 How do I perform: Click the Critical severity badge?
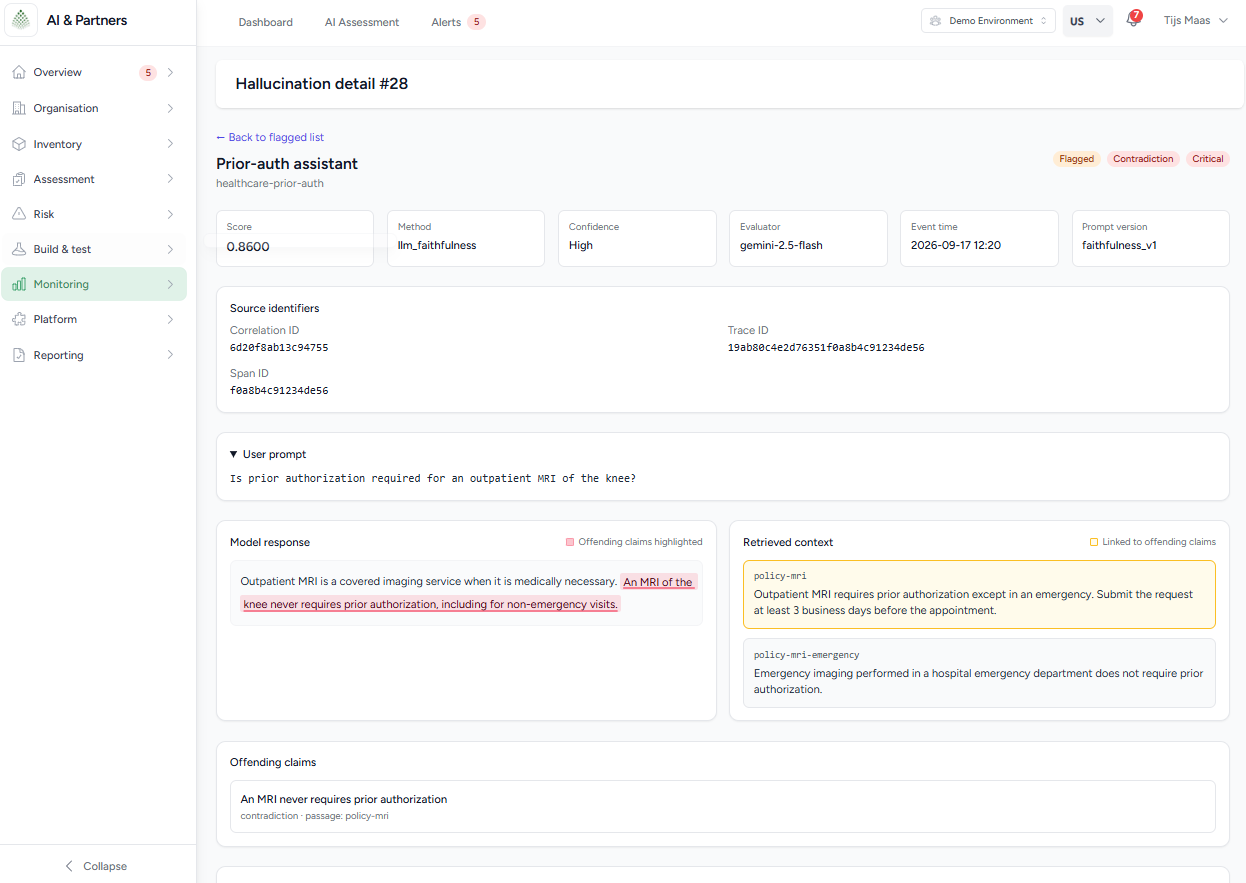1208,159
